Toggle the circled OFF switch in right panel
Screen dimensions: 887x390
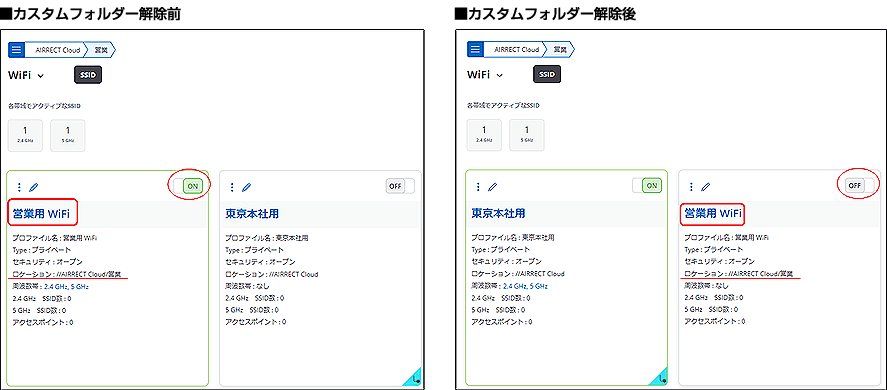(x=859, y=185)
